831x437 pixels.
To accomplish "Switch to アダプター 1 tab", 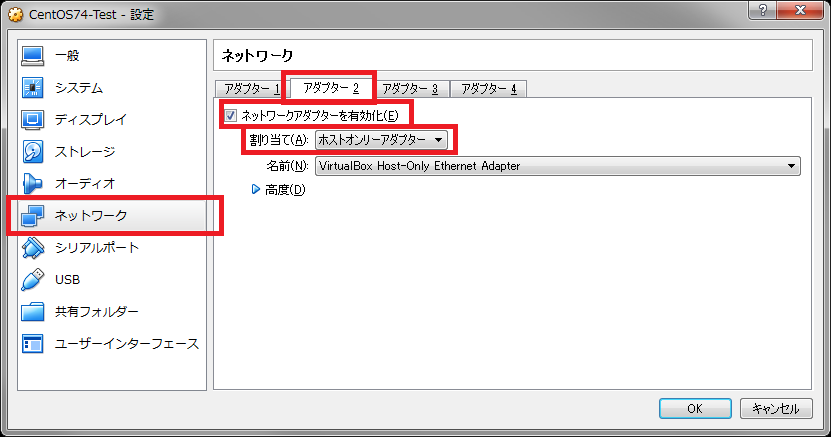I will pos(252,88).
